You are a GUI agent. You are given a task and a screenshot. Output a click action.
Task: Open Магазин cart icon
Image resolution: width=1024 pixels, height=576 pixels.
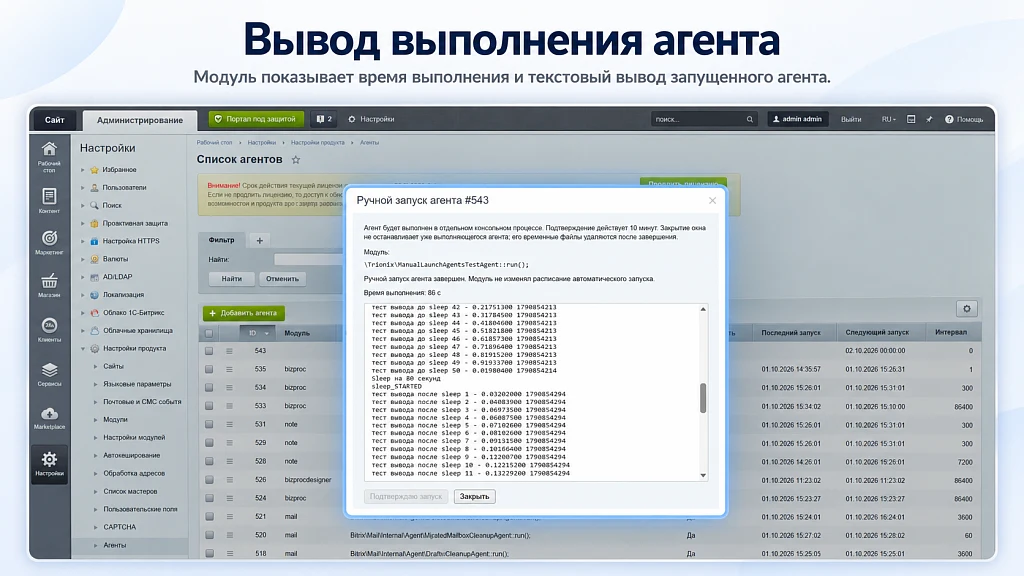coord(49,285)
